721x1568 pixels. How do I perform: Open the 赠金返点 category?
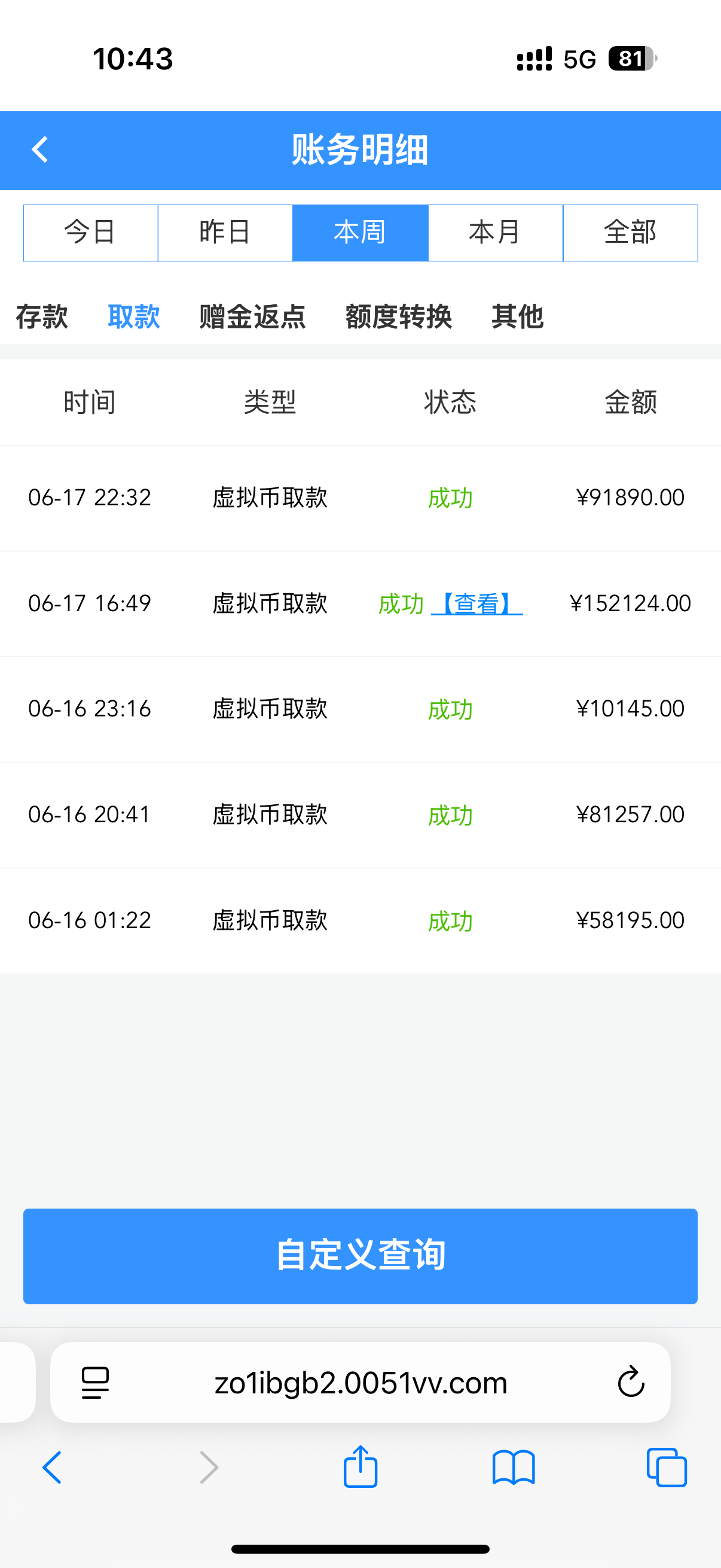252,316
